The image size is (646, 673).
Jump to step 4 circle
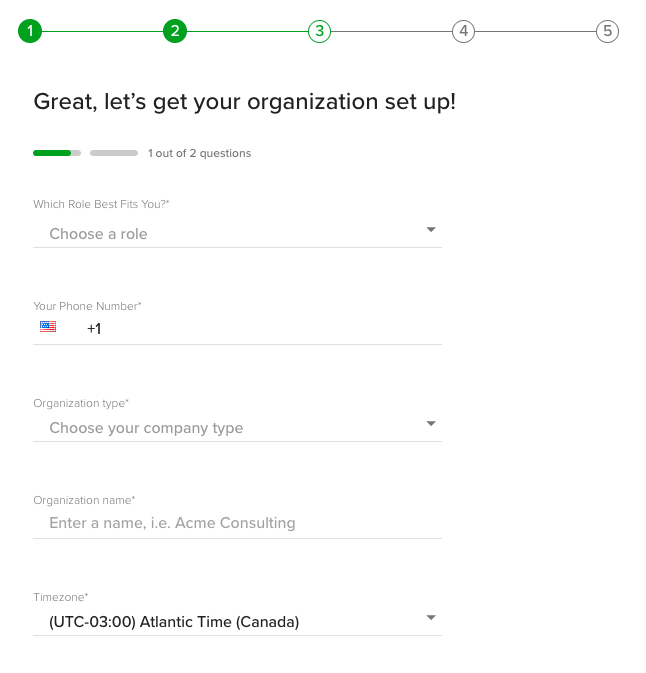tap(462, 31)
